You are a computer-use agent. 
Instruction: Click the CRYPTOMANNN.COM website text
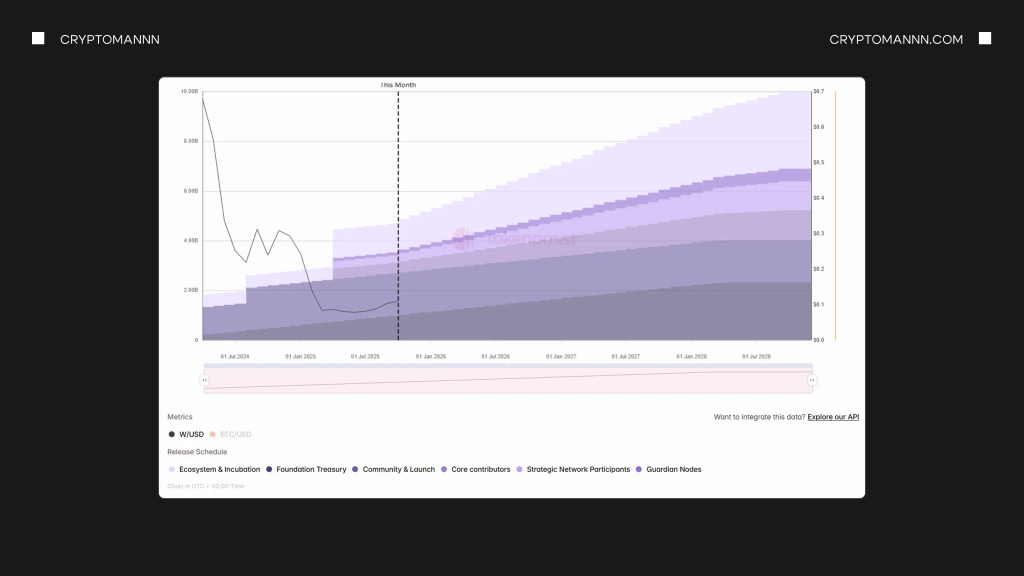point(896,39)
